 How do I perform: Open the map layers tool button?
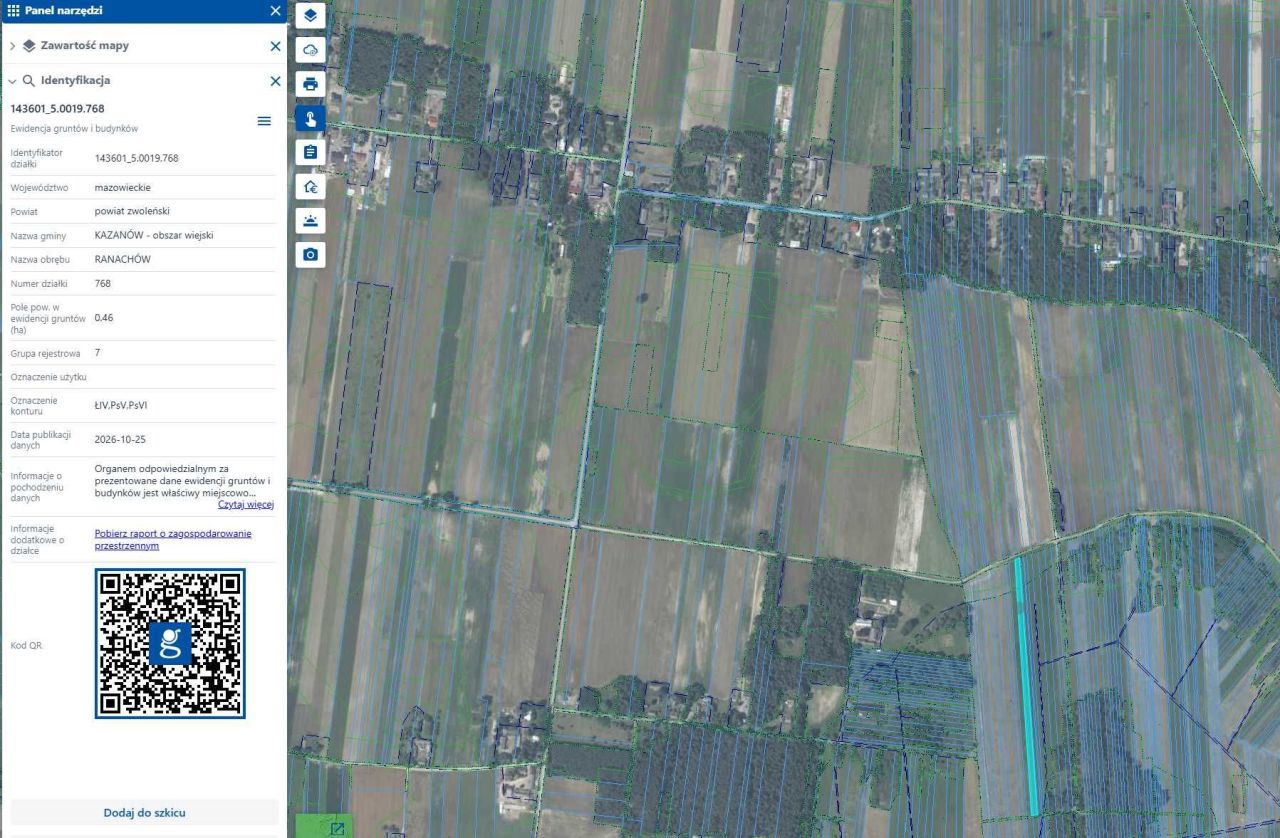[x=310, y=15]
